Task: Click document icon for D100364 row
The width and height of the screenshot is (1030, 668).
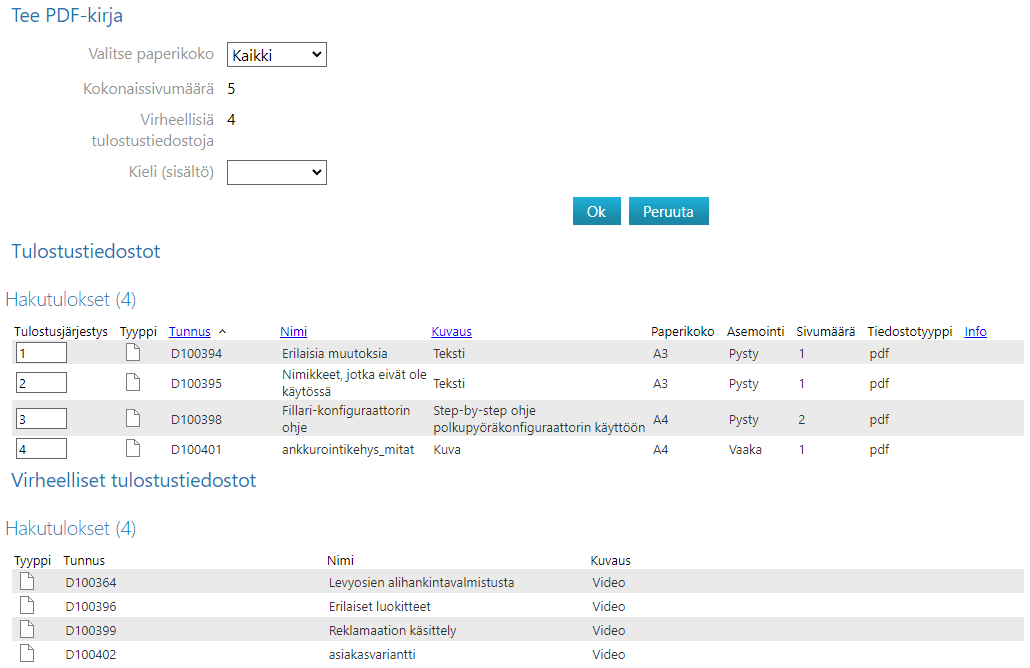Action: pyautogui.click(x=27, y=581)
